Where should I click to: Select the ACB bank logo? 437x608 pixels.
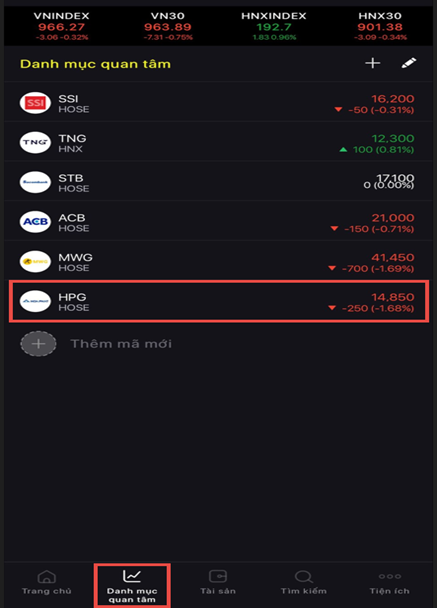point(35,222)
